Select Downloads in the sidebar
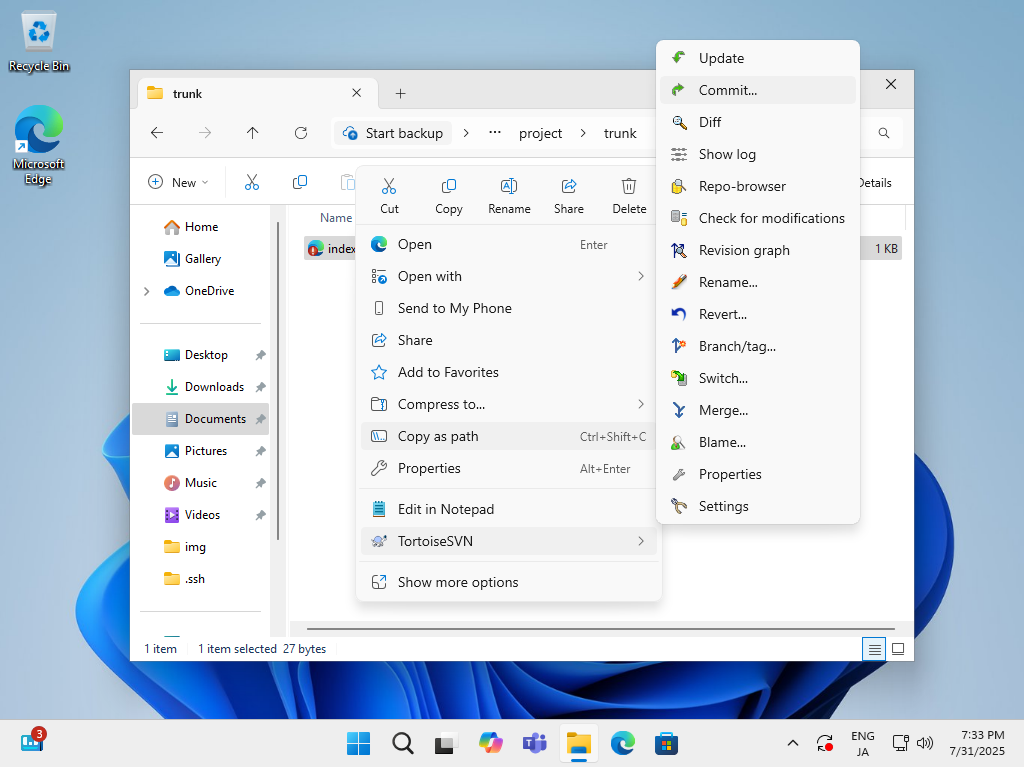1024x767 pixels. click(201, 387)
